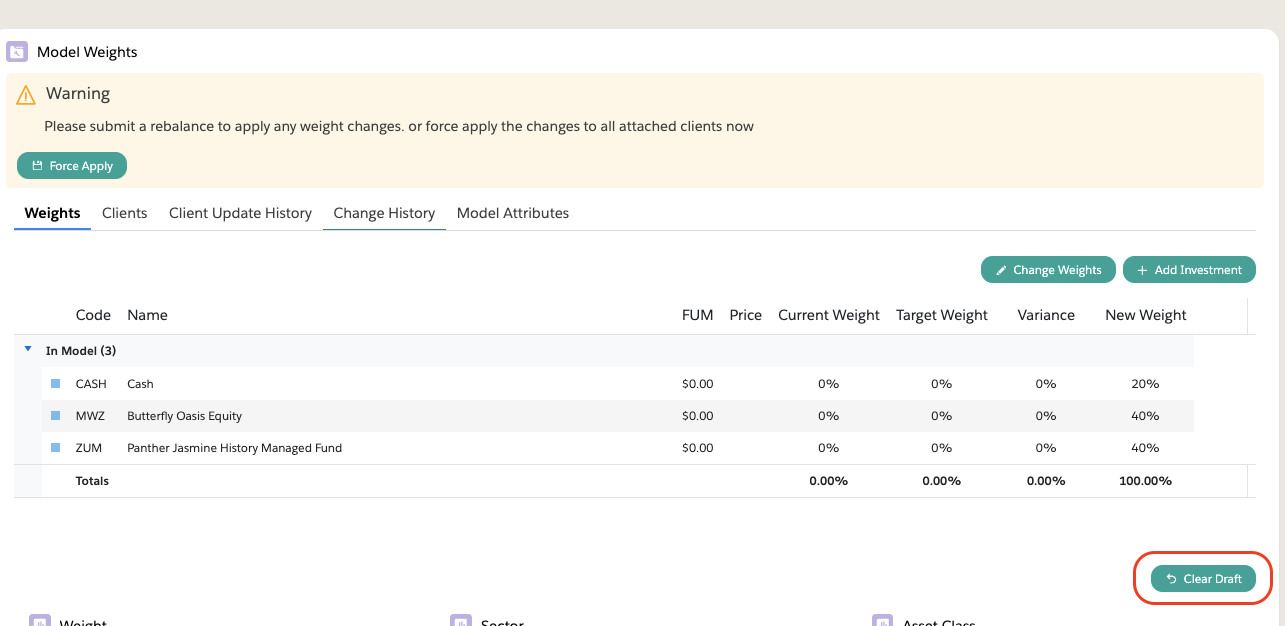The height and width of the screenshot is (626, 1285).
Task: Switch to the Clients tab
Action: coord(125,213)
